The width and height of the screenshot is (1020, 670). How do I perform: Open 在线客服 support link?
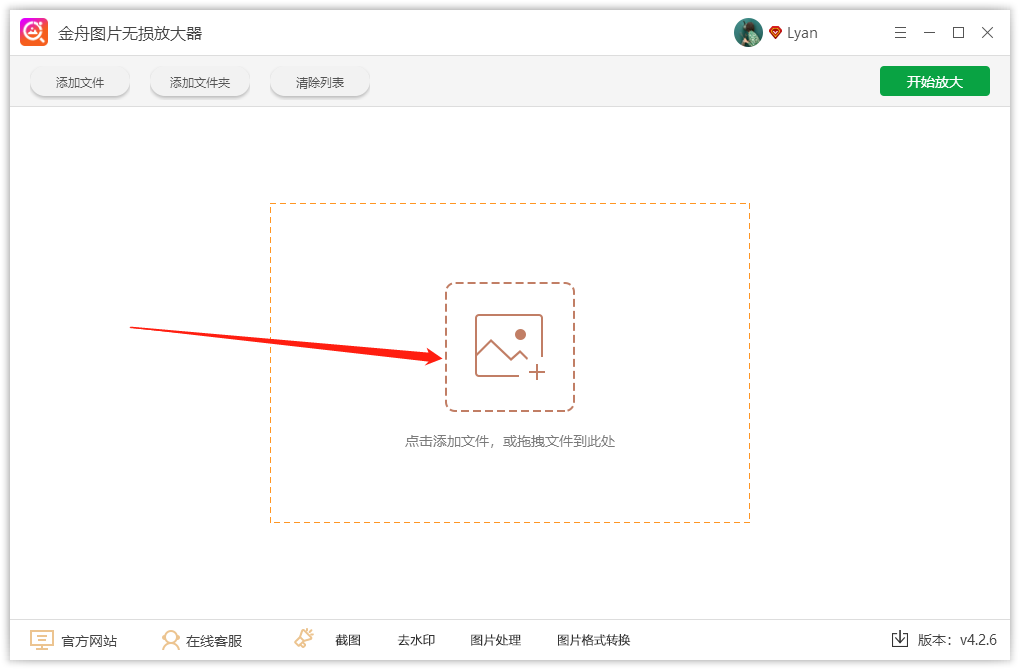pyautogui.click(x=214, y=641)
